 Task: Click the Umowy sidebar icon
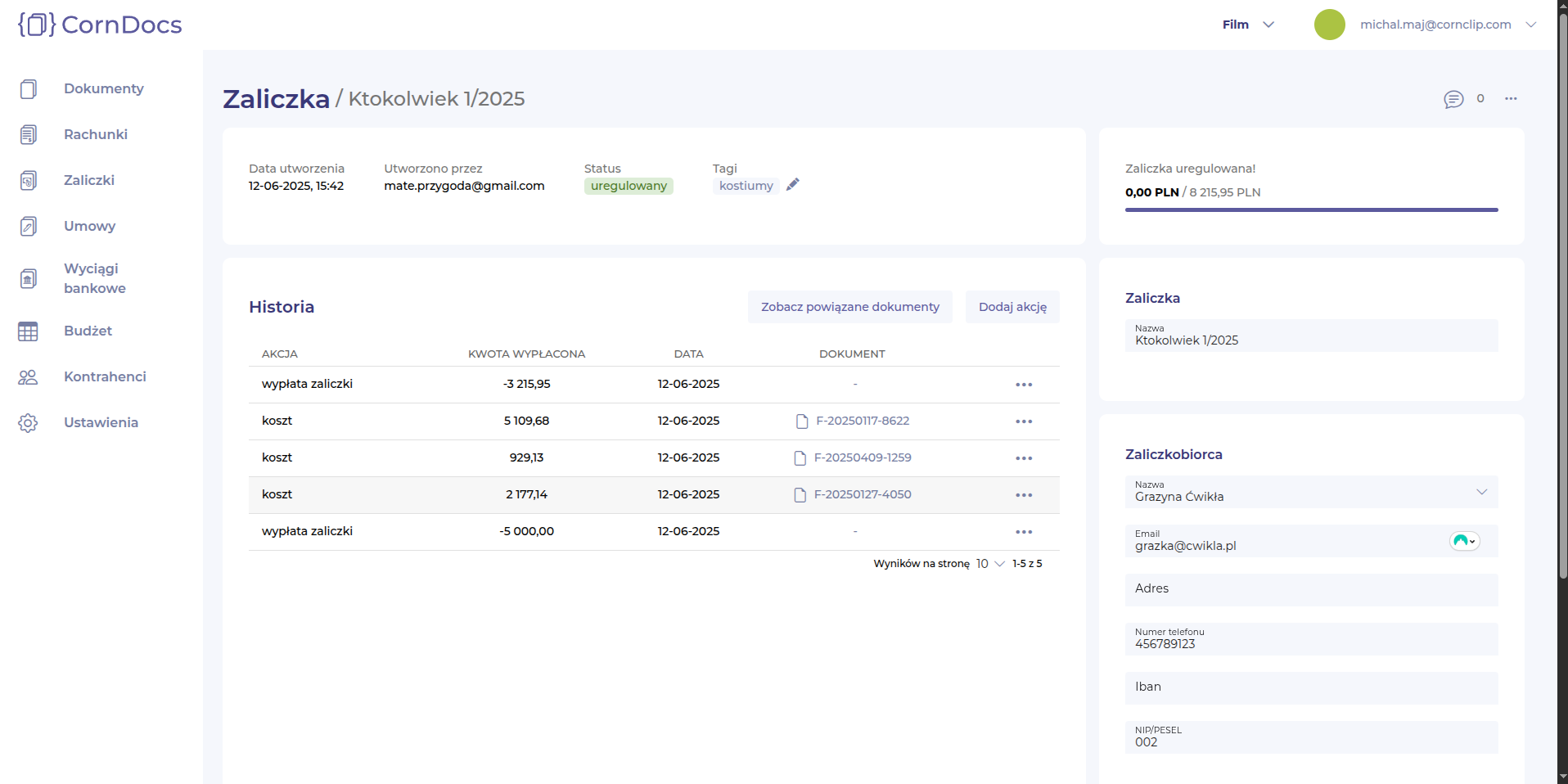coord(28,226)
